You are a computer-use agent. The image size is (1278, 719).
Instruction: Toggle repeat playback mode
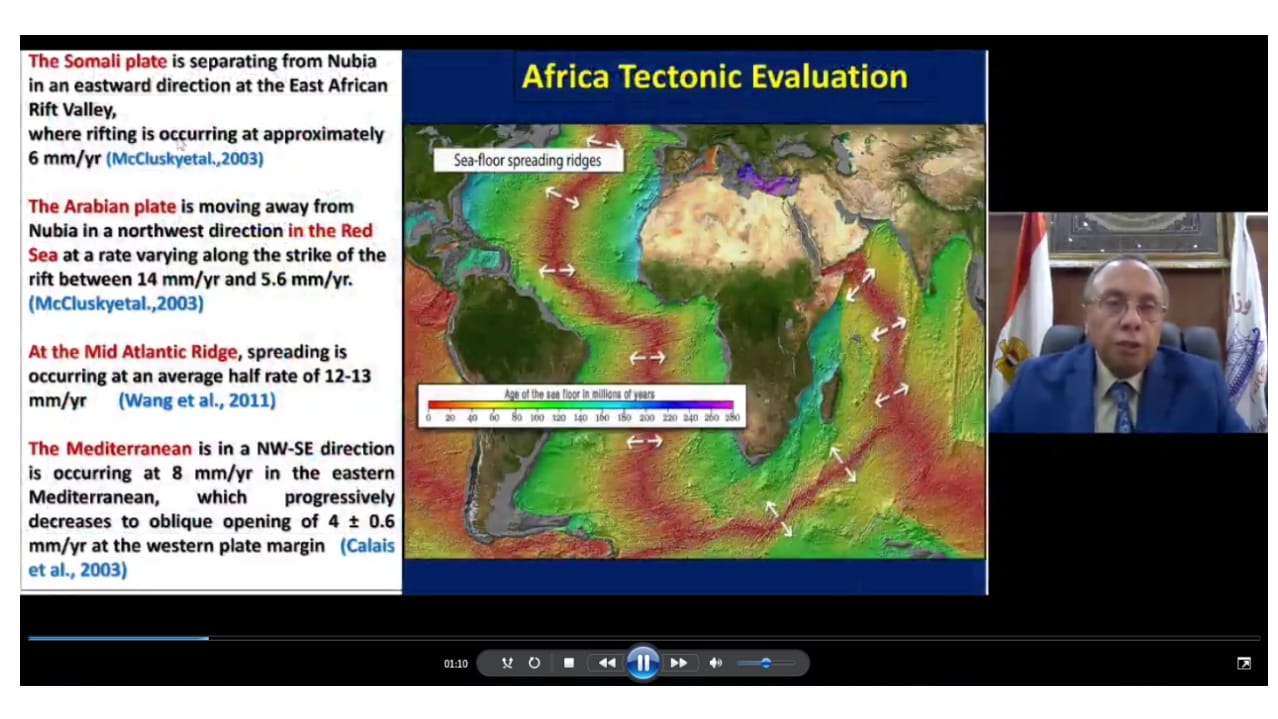click(x=534, y=663)
